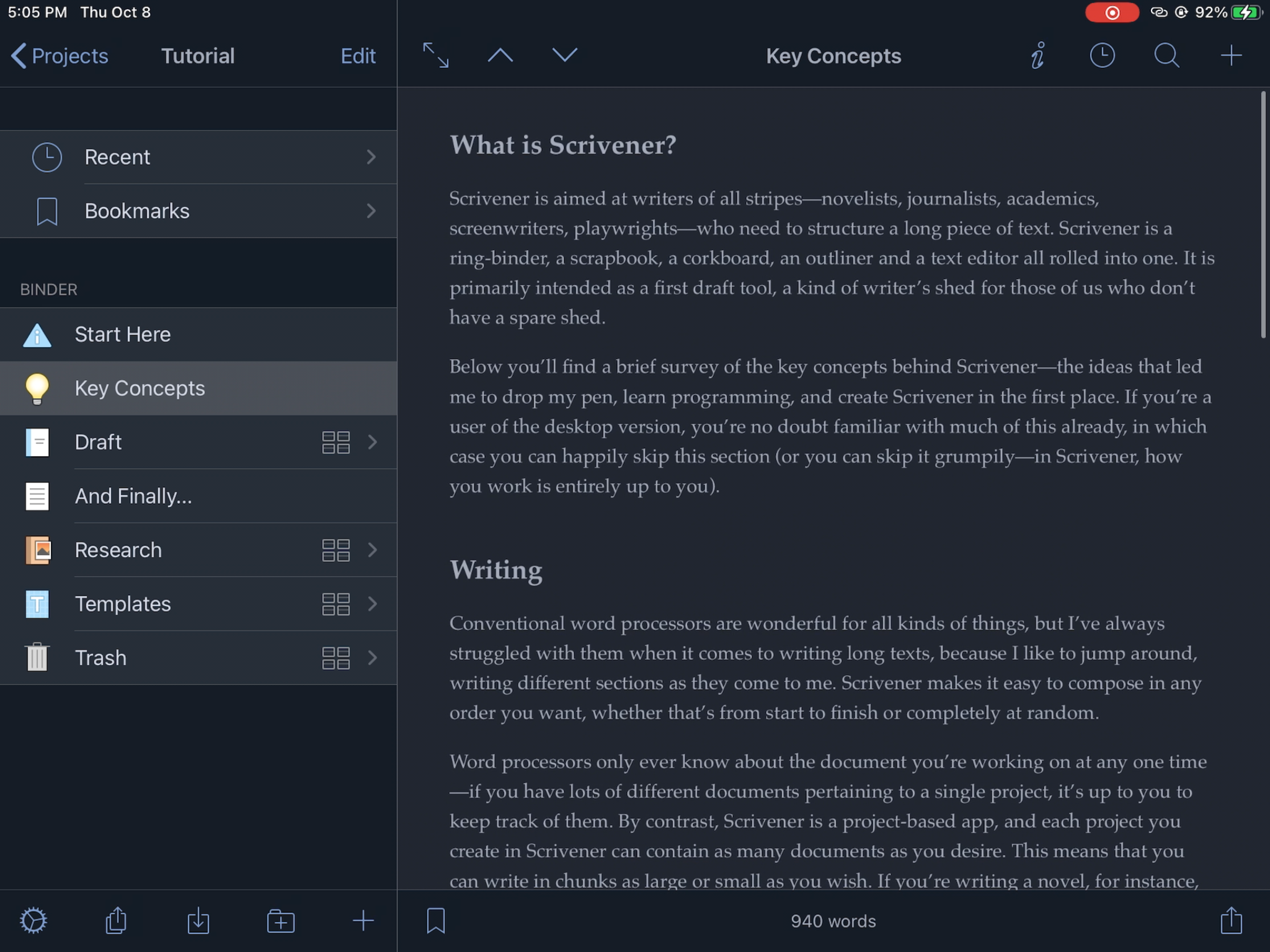Bookmark the current document

coord(435,921)
